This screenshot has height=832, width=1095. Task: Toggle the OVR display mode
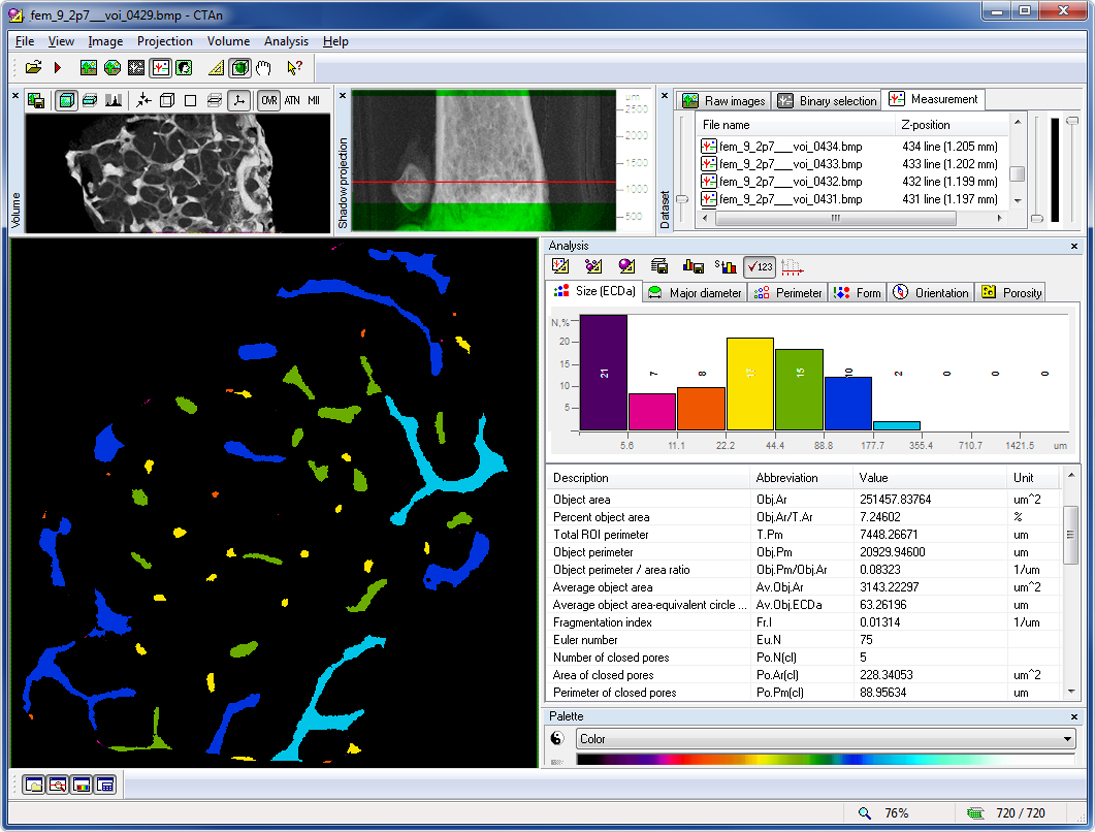[x=269, y=100]
